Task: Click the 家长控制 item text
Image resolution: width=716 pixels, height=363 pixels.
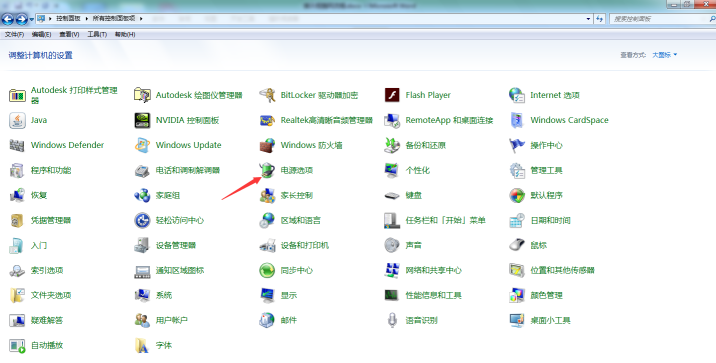Action: (x=297, y=195)
